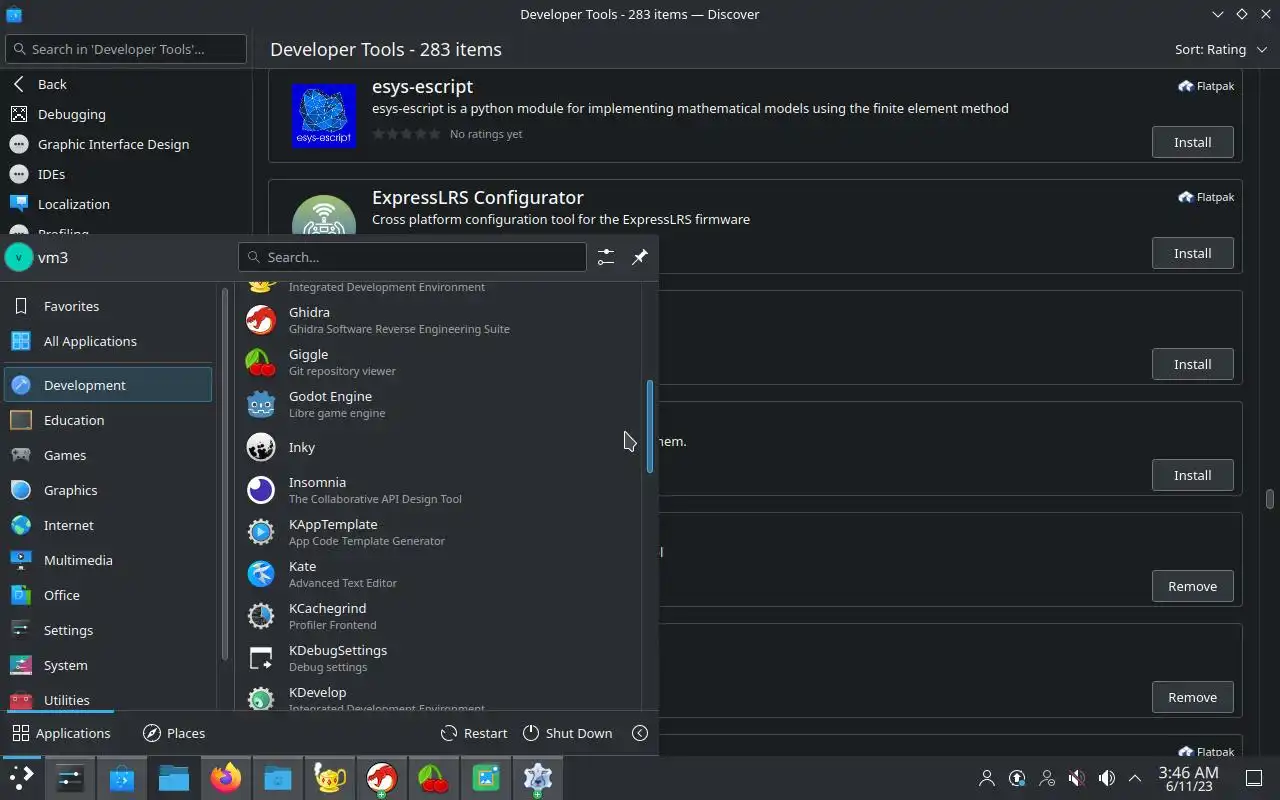
Task: Click the Ghidra dragon taskbar icon
Action: tap(382, 777)
